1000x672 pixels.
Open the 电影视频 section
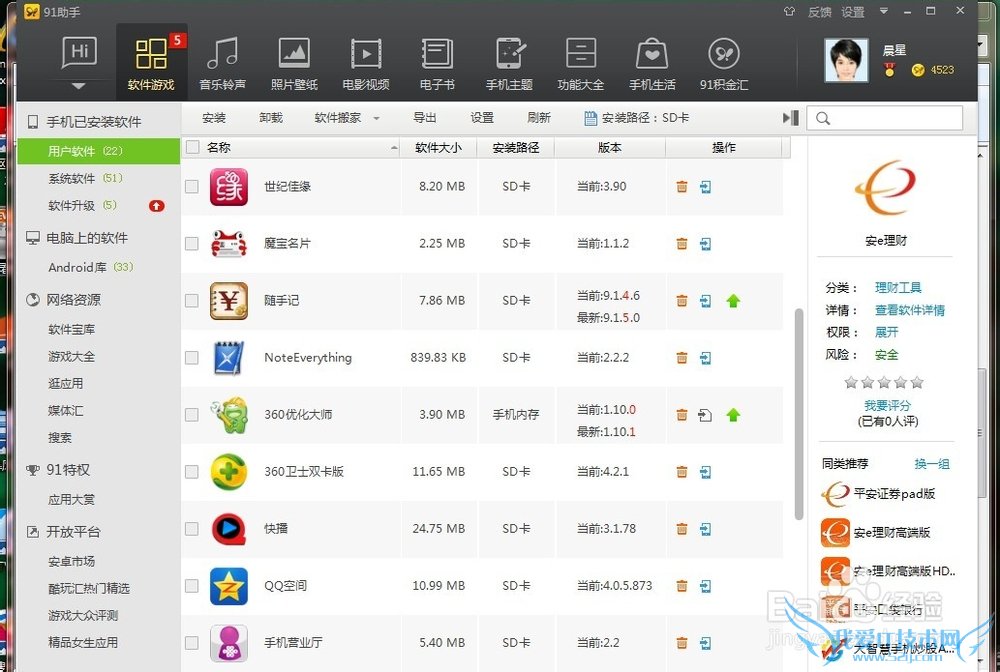(366, 62)
